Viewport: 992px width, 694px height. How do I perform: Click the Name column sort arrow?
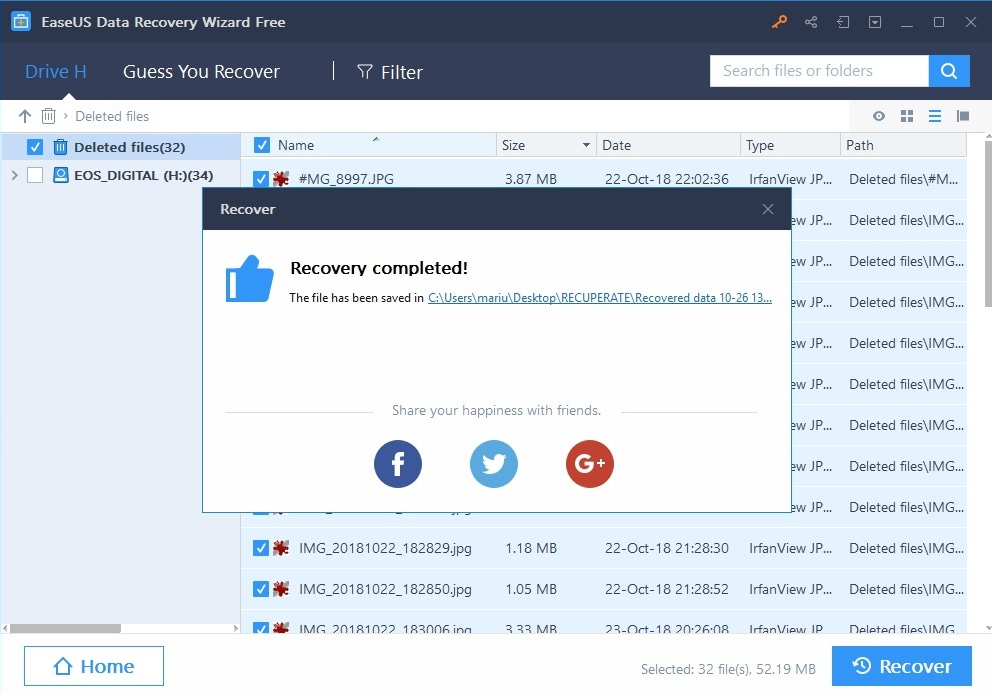[x=376, y=139]
